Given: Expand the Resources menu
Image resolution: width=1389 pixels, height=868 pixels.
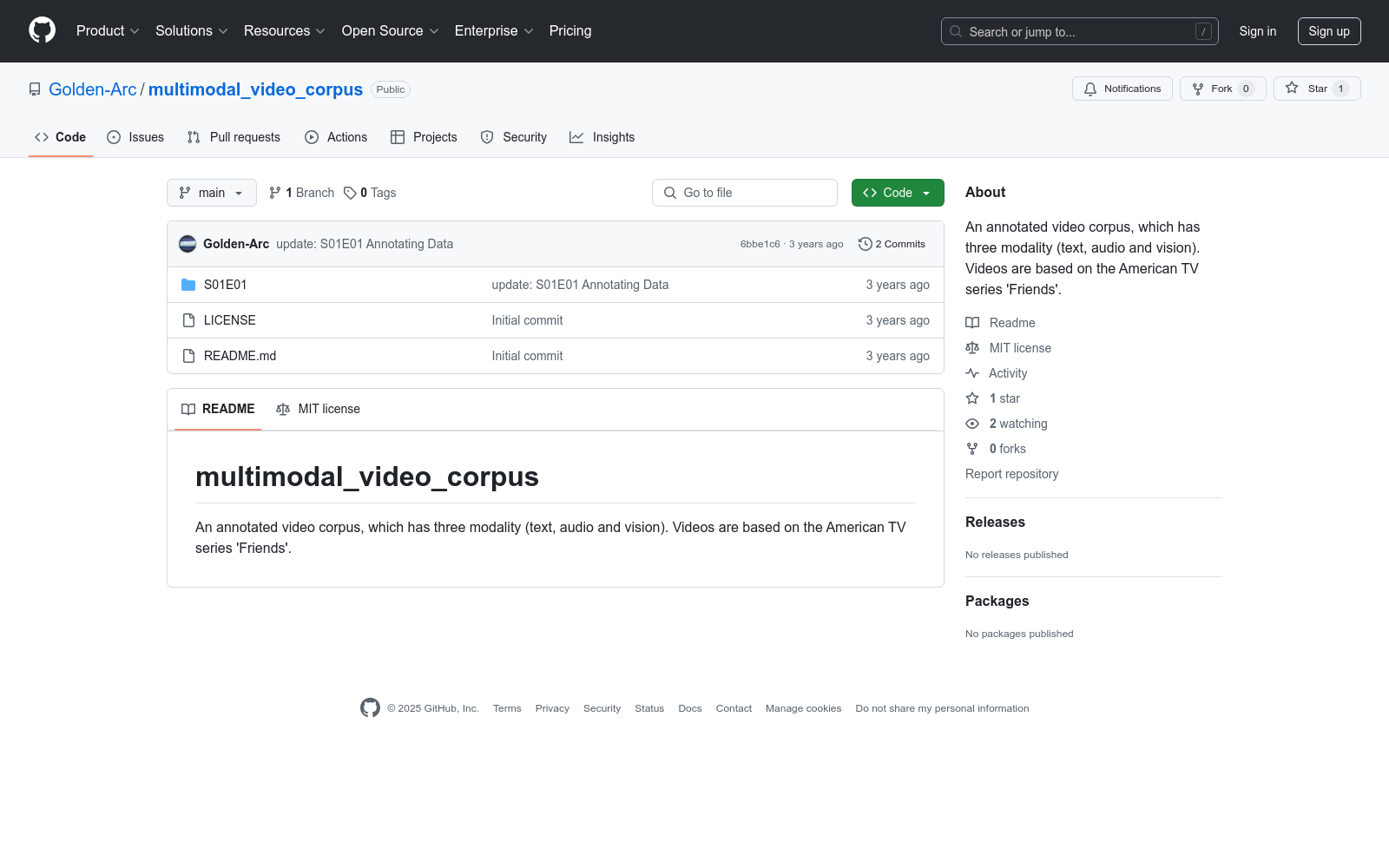Looking at the screenshot, I should [x=285, y=30].
